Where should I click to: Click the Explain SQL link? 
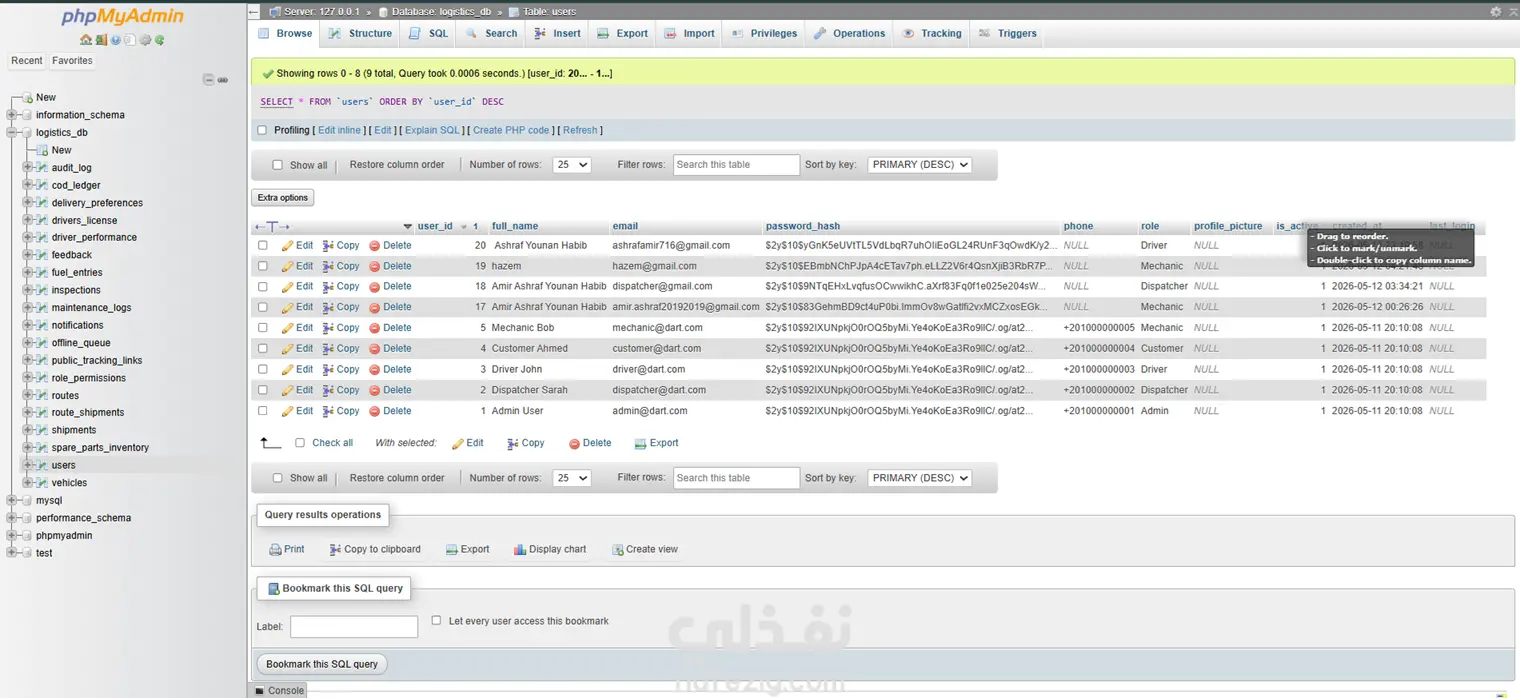coord(432,130)
